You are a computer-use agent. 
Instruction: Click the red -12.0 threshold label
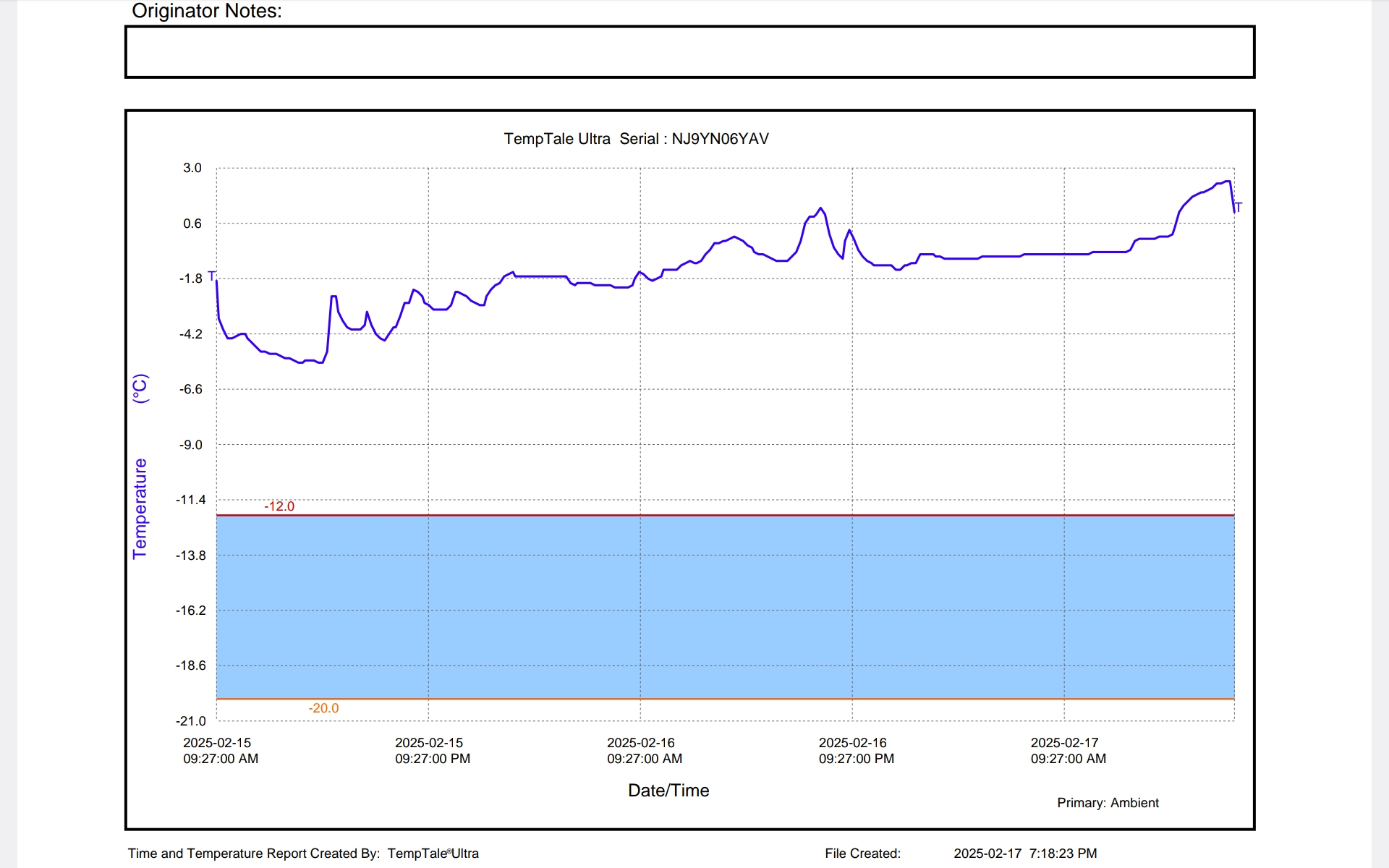(279, 506)
